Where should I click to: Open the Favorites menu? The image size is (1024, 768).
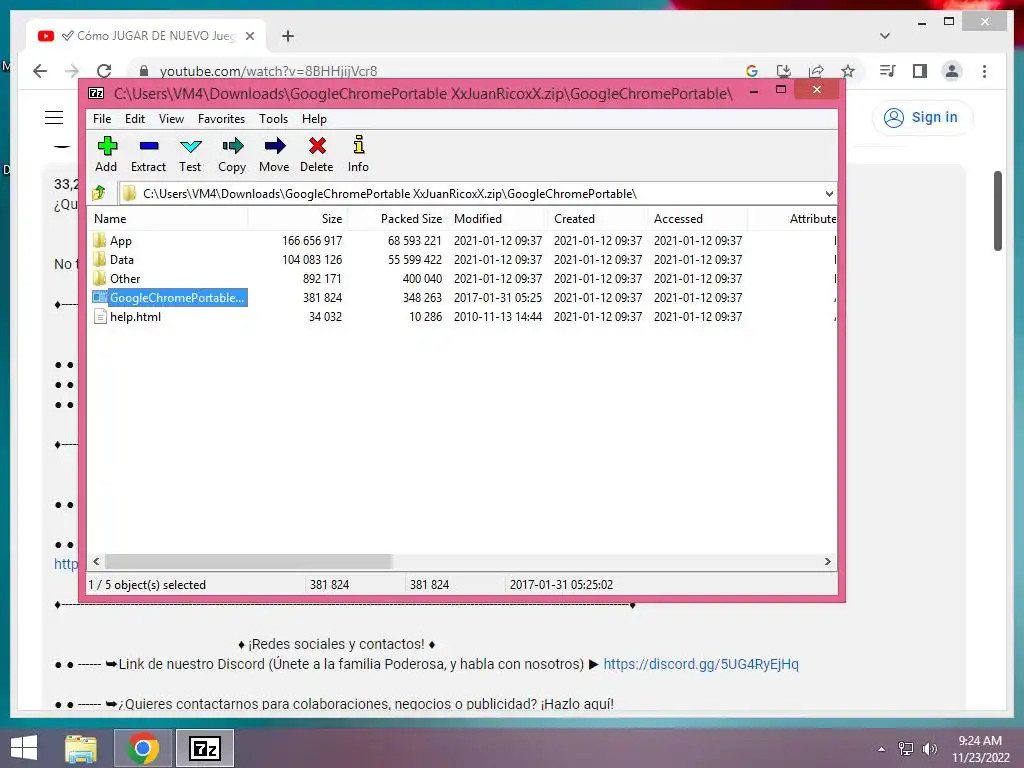[x=221, y=119]
